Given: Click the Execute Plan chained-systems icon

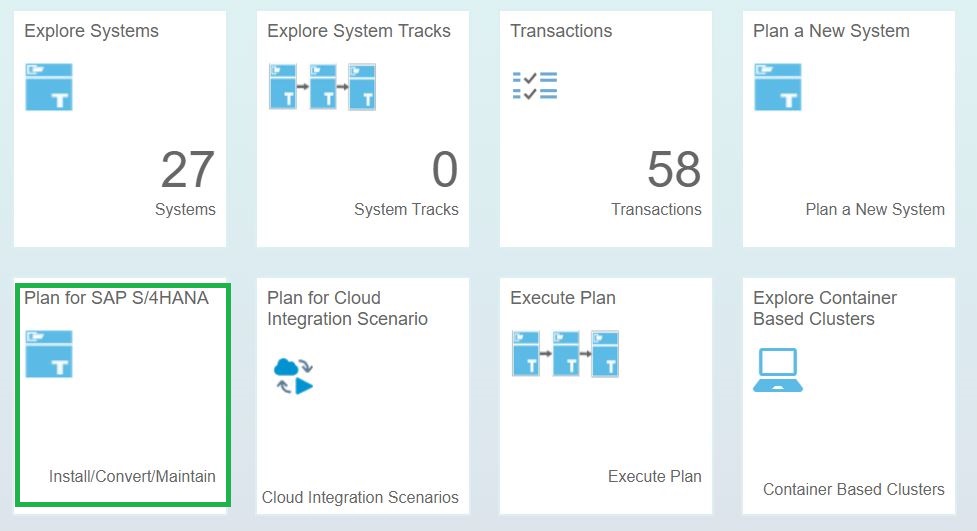Looking at the screenshot, I should 565,354.
